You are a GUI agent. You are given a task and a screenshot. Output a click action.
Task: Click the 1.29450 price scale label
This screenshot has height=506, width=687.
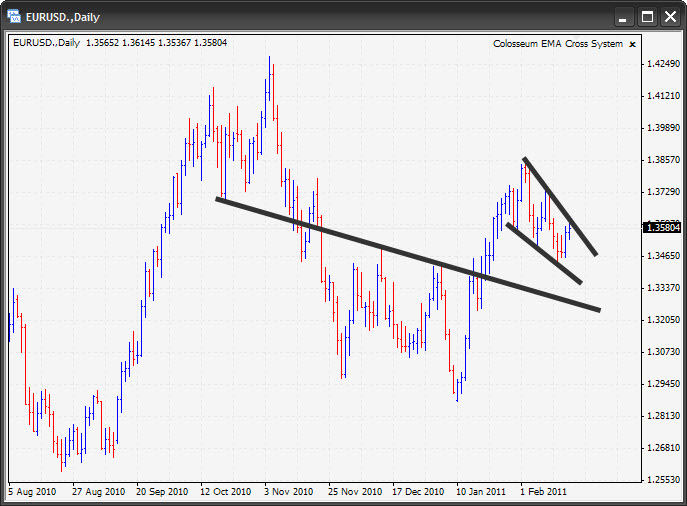pos(663,383)
